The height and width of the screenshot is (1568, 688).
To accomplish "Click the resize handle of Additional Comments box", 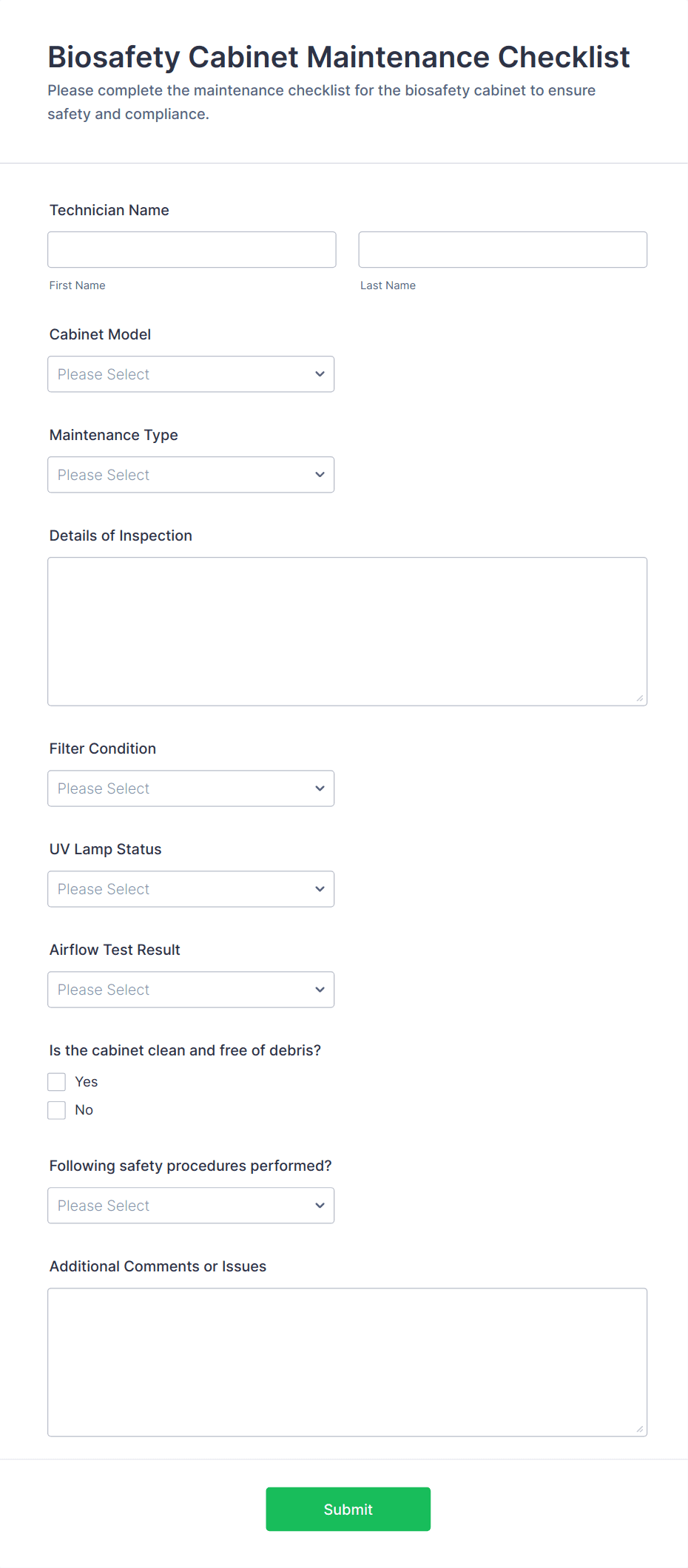I will (x=640, y=1429).
